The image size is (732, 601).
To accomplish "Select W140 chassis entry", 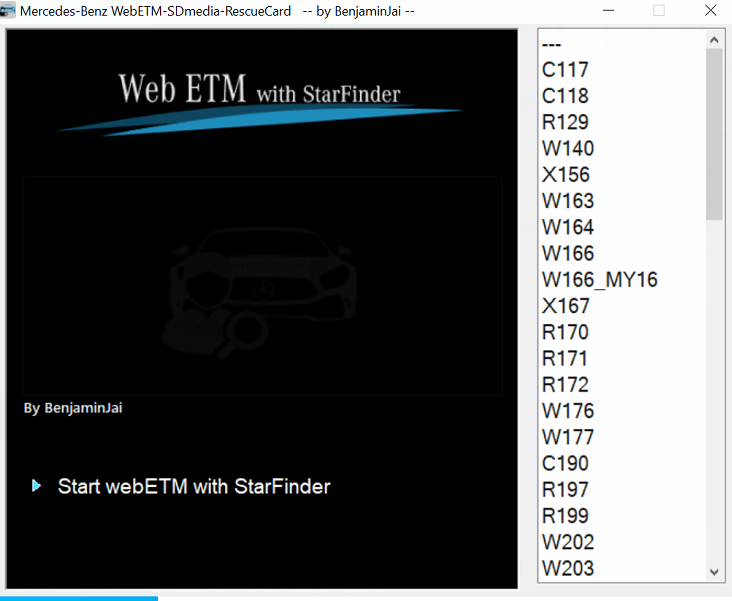I will click(567, 148).
